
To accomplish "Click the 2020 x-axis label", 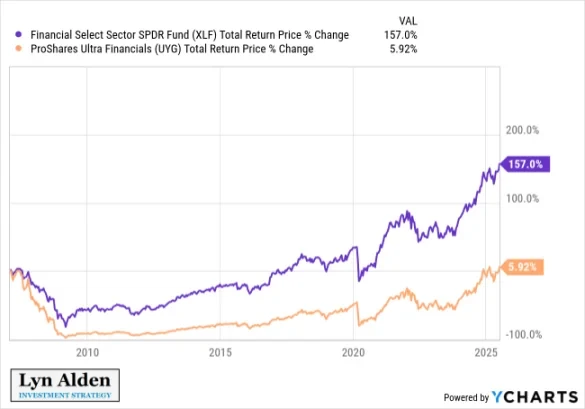I will [x=353, y=353].
